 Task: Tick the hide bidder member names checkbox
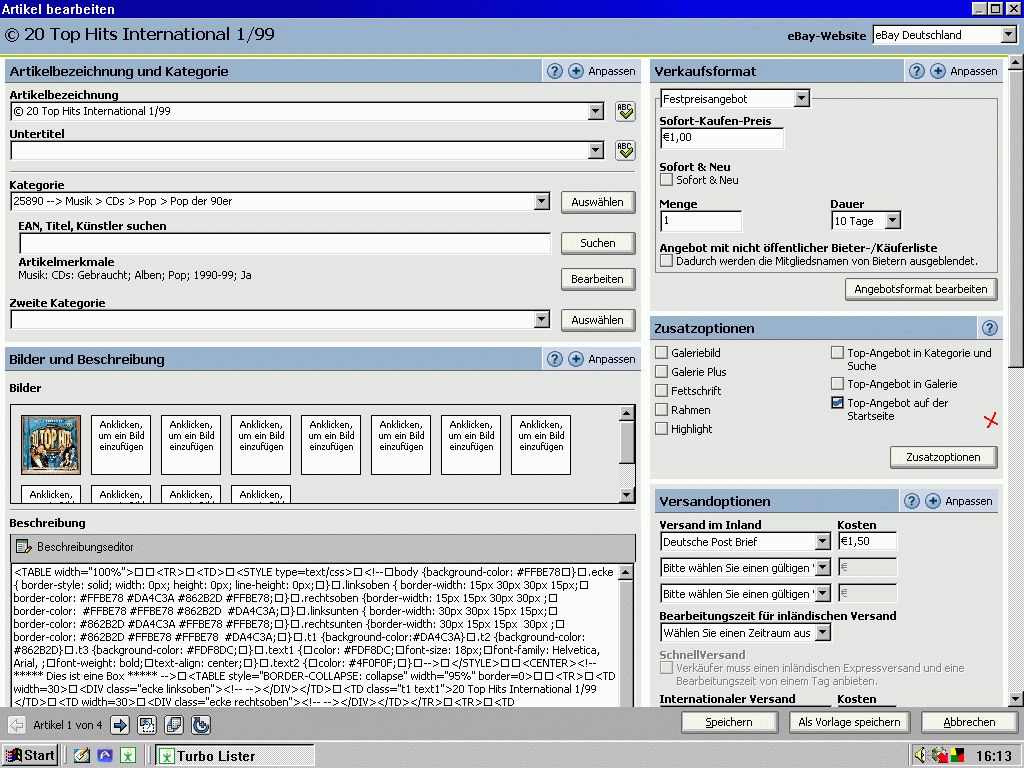[666, 261]
